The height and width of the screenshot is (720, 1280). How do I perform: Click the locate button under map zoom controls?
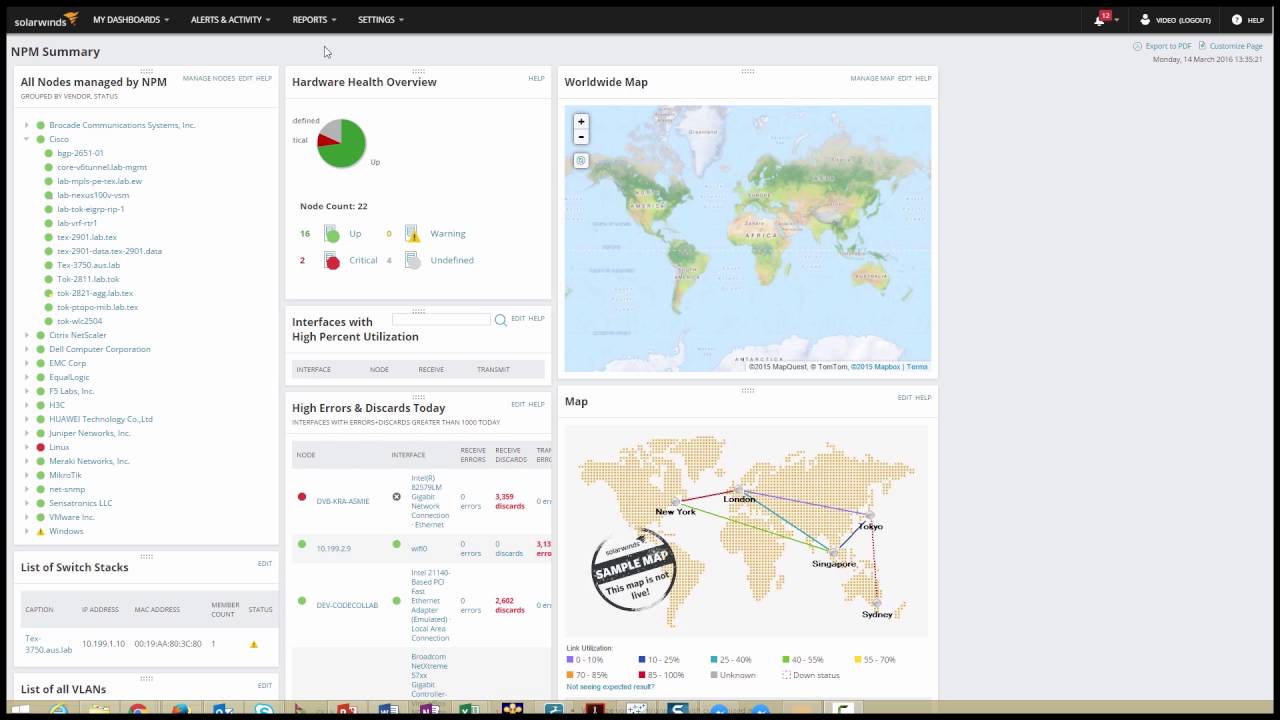click(x=581, y=160)
